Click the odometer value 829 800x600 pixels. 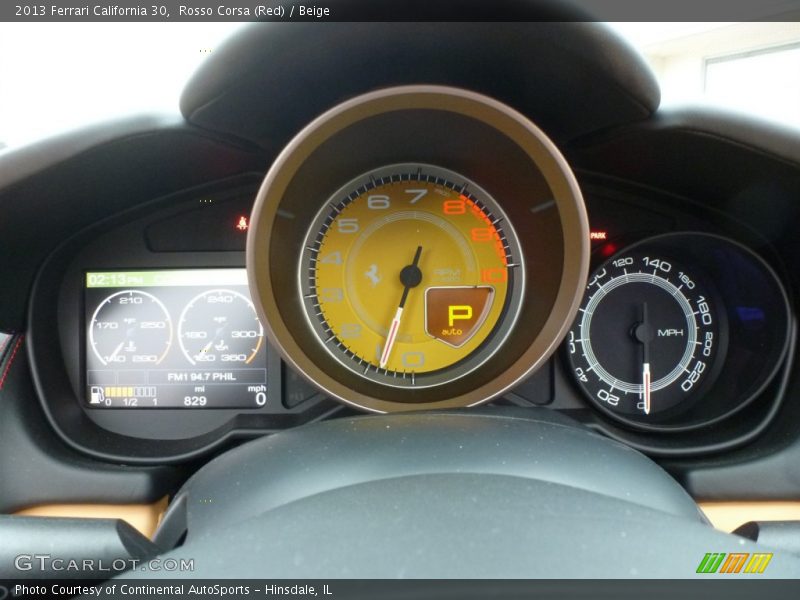[x=195, y=401]
